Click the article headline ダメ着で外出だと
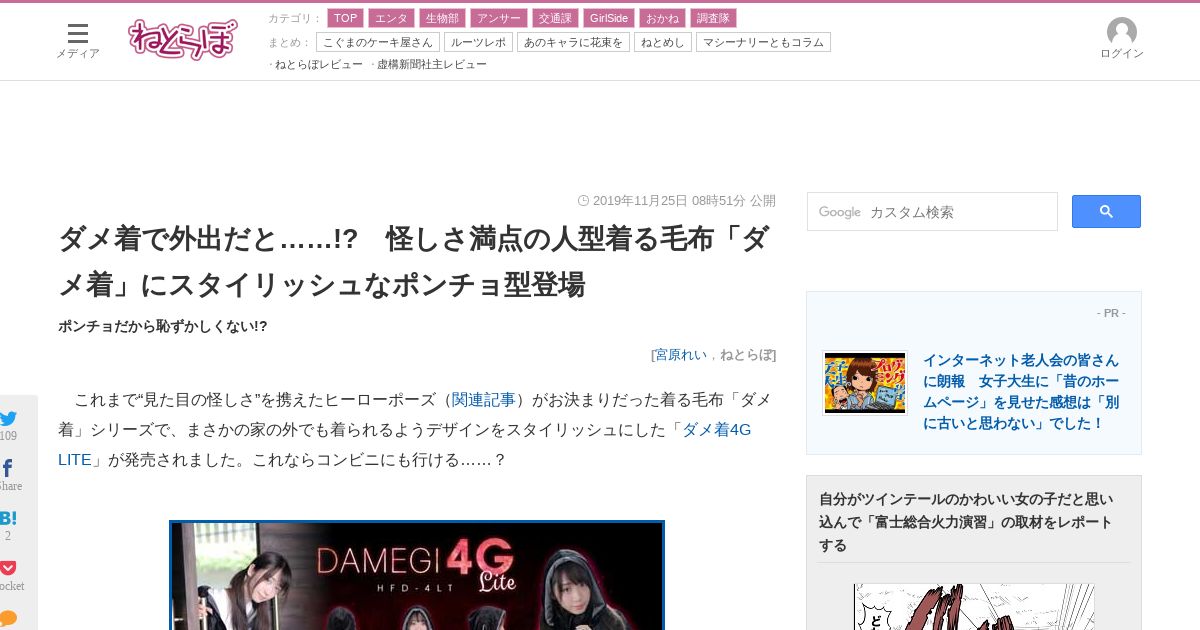Viewport: 1200px width, 630px height. (x=413, y=262)
